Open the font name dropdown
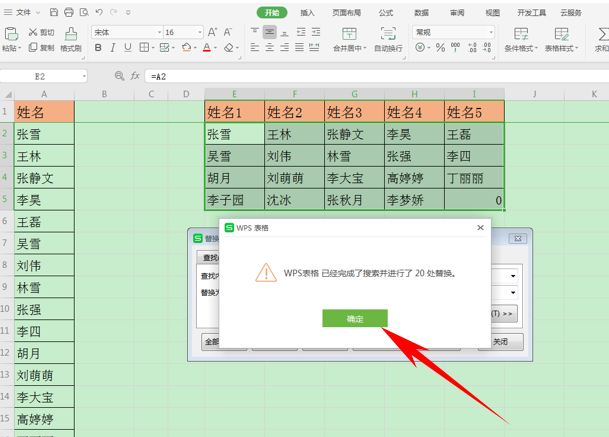This screenshot has height=437, width=609. [159, 32]
